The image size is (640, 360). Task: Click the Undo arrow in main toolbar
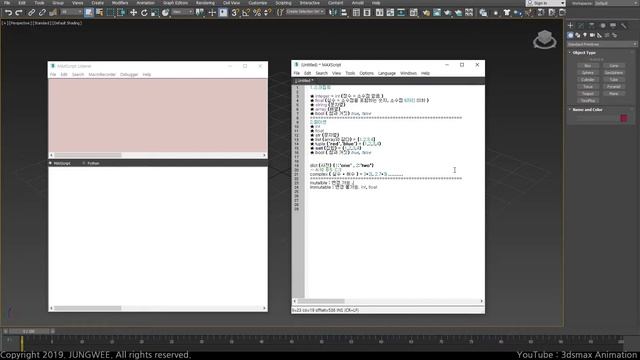[x=8, y=13]
